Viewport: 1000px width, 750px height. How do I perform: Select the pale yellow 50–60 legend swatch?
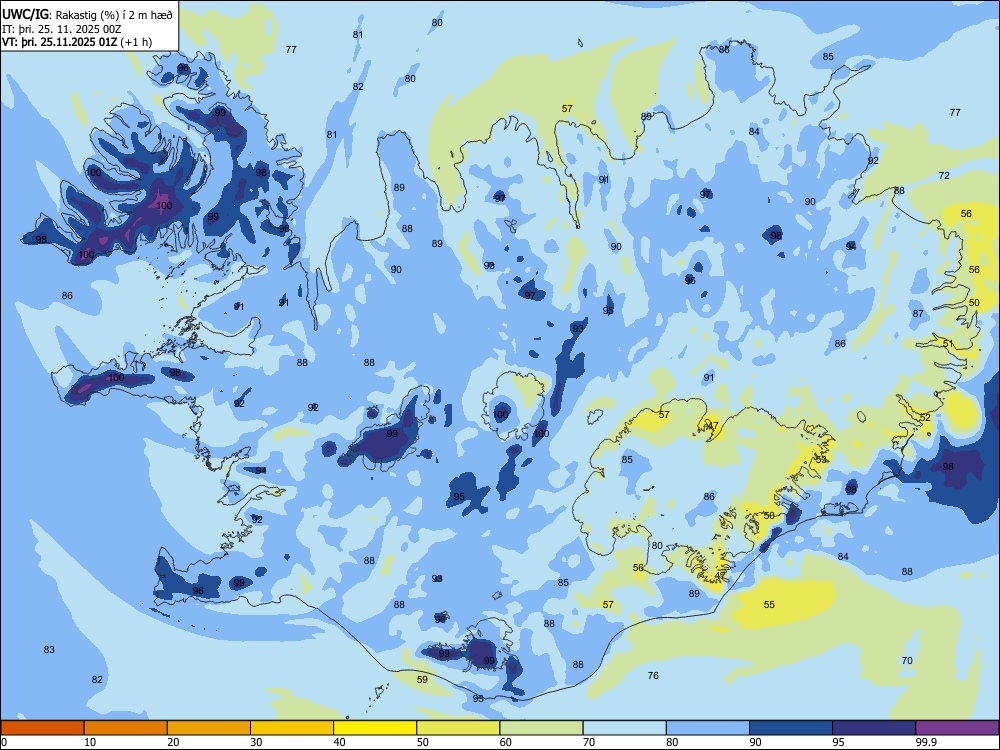(459, 728)
